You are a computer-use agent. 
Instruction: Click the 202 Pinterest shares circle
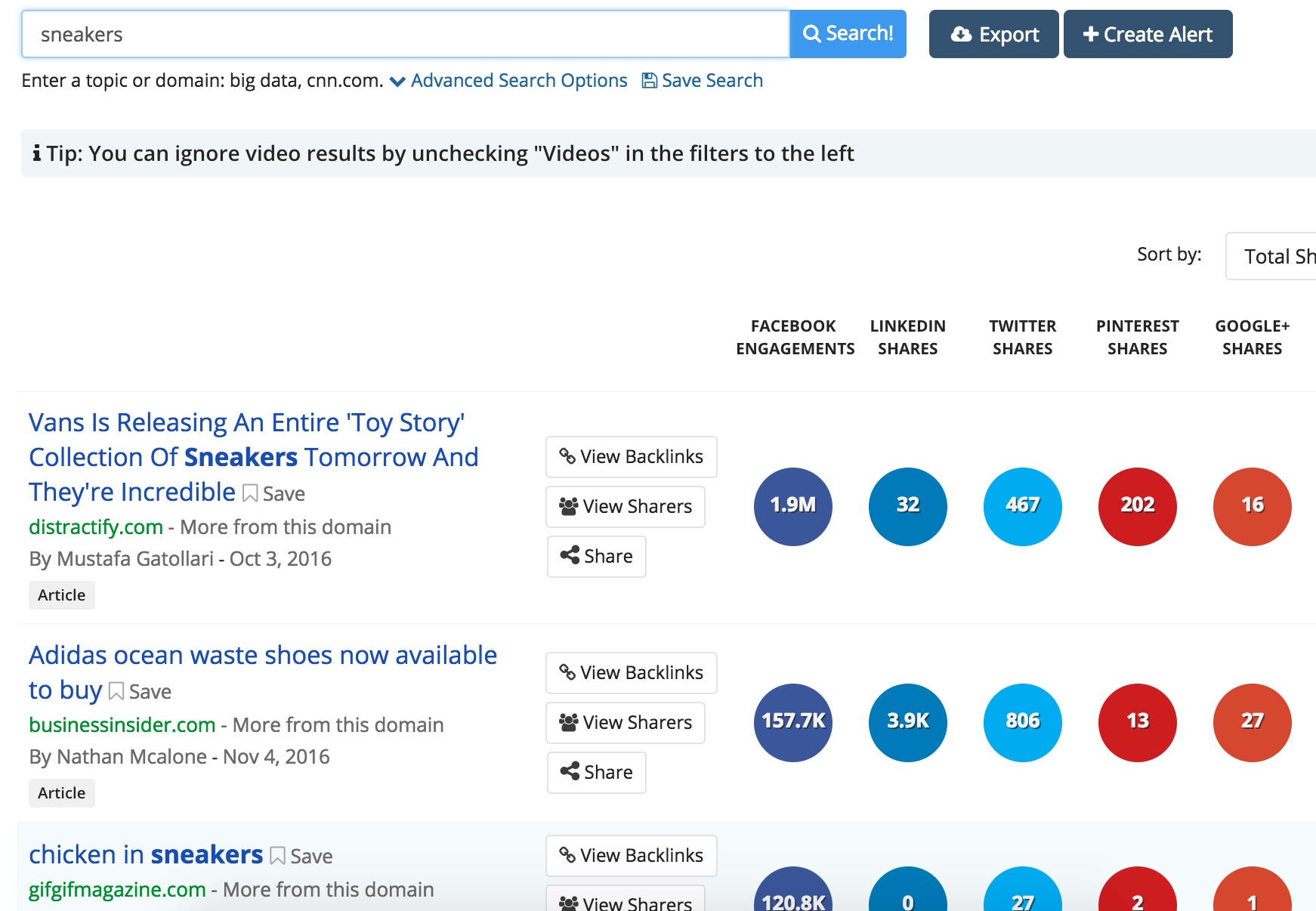click(x=1138, y=506)
